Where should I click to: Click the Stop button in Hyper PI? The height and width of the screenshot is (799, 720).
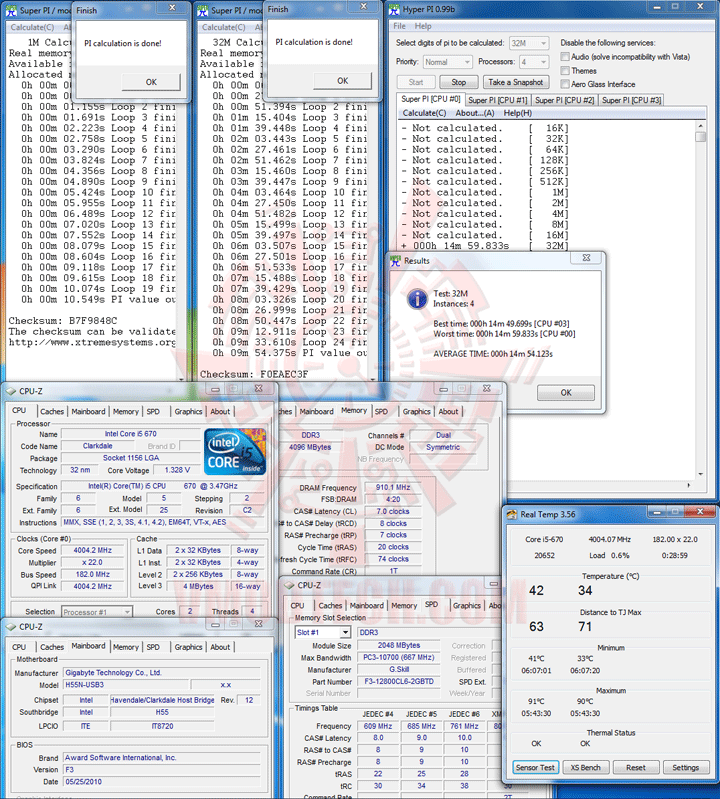click(459, 82)
